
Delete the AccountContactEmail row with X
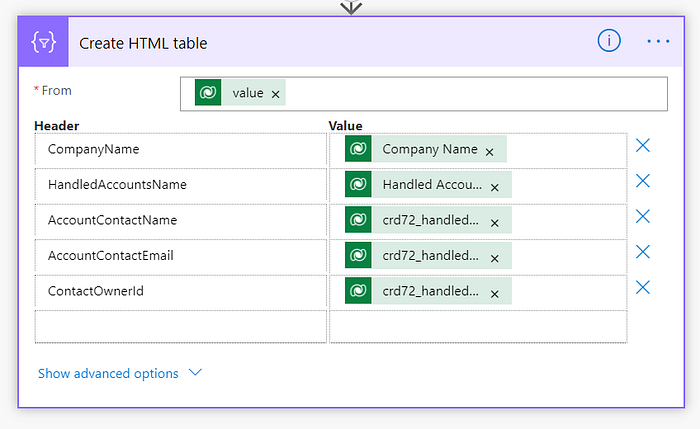click(643, 252)
